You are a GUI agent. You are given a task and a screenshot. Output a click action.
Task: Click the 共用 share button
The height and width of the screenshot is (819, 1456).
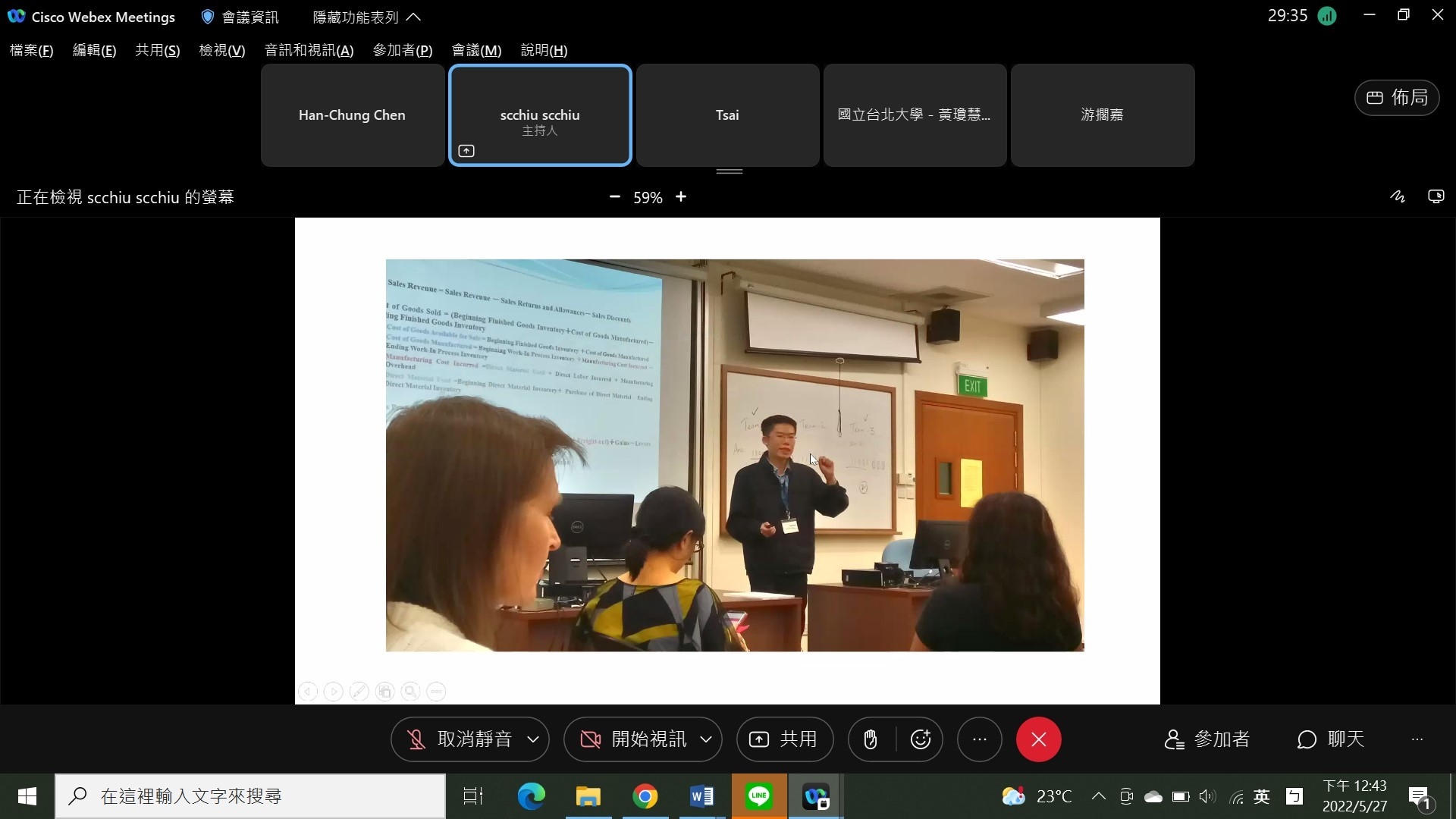(x=784, y=739)
